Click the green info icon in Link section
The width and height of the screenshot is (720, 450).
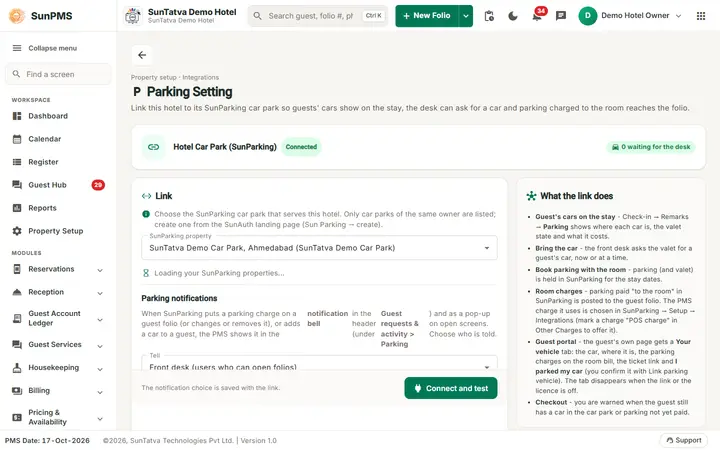(146, 214)
